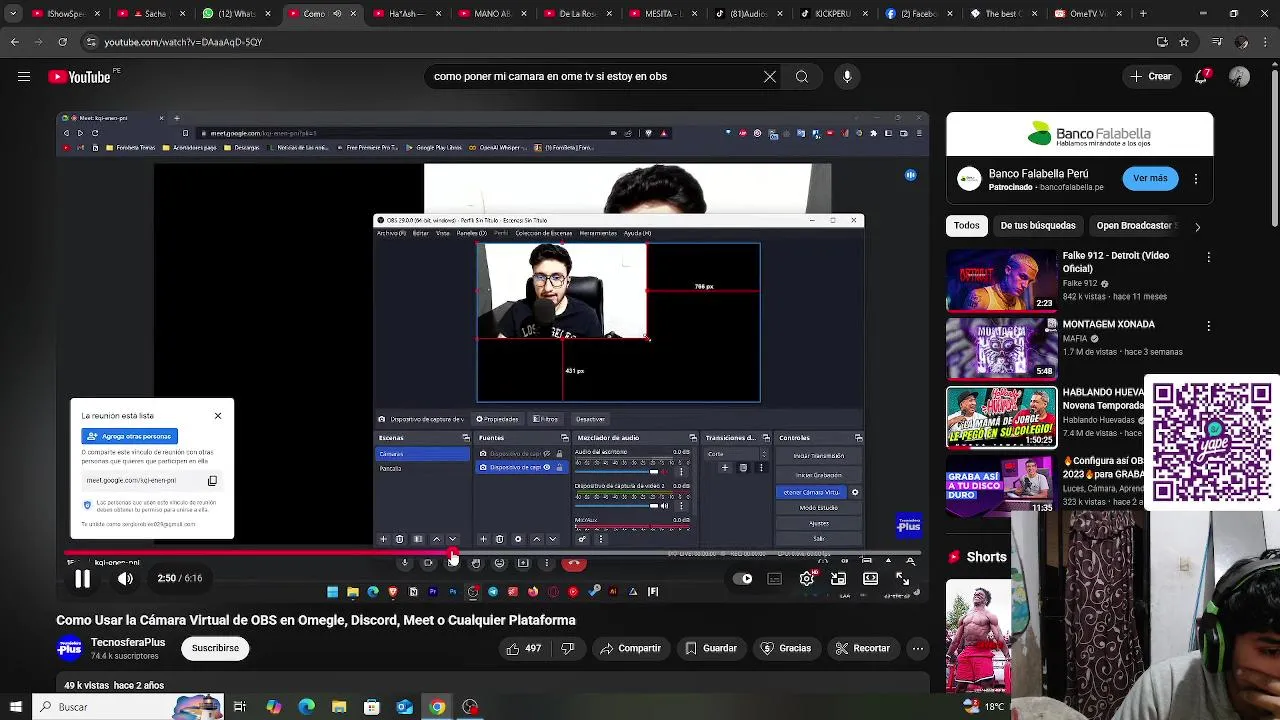Open options for Falke 912 Detroit video
Image resolution: width=1280 pixels, height=720 pixels.
1208,257
